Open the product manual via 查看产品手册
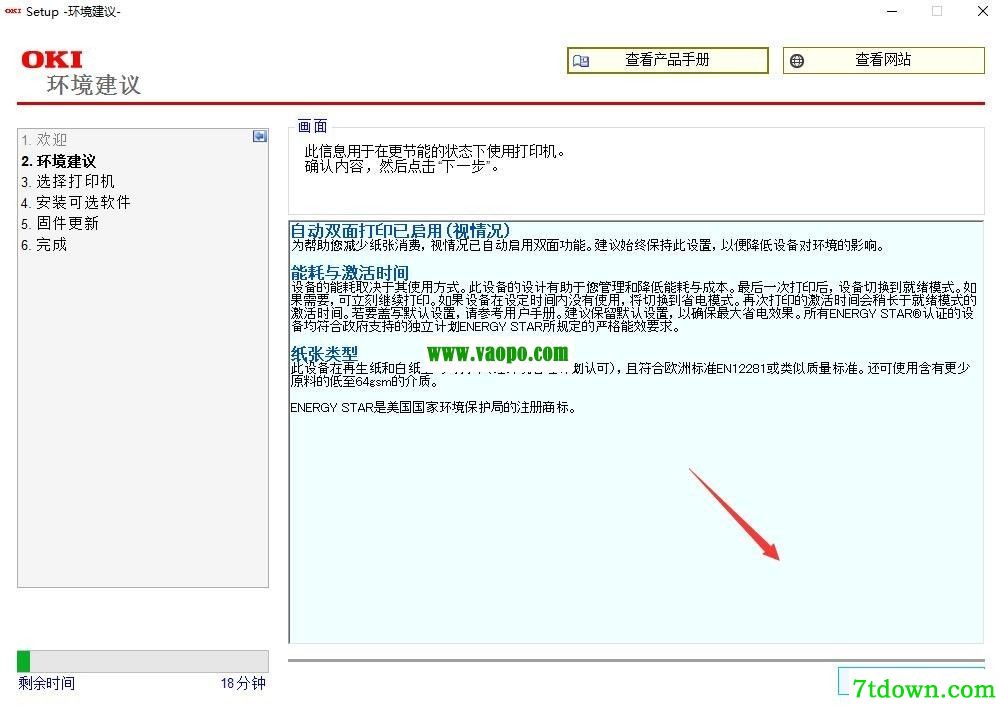Screen dimensions: 999x708 (668, 61)
